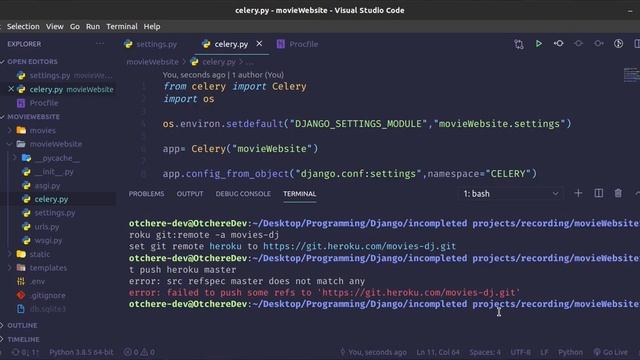
Task: Click movieWebsite breadcrumb segment
Action: tap(152, 62)
